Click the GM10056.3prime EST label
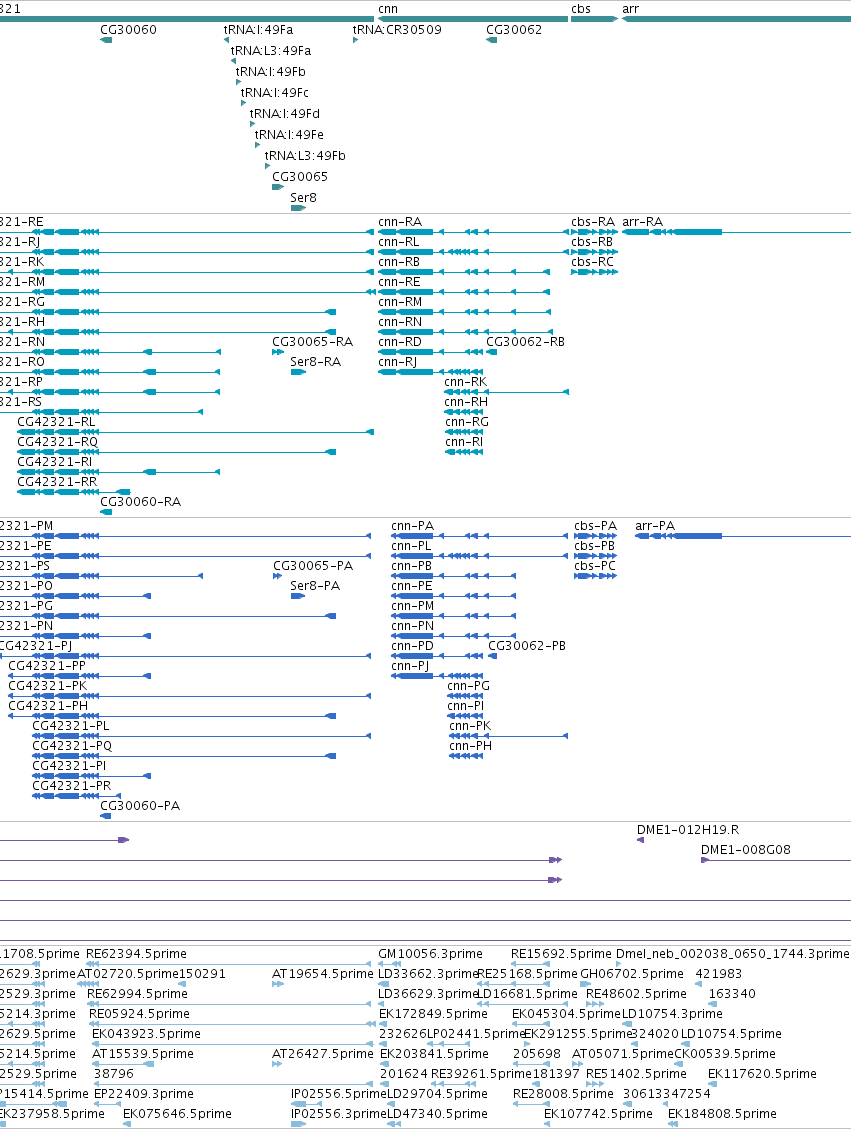Image resolution: width=851 pixels, height=1129 pixels. coord(431,953)
